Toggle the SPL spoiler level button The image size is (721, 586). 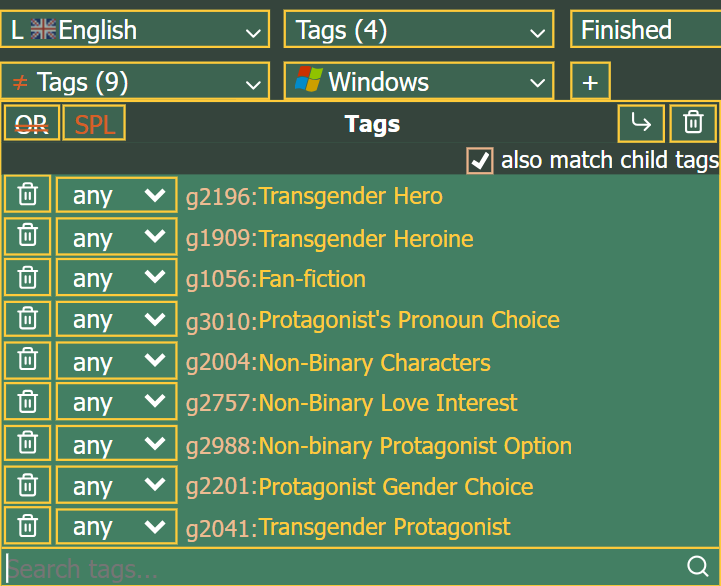[x=94, y=124]
